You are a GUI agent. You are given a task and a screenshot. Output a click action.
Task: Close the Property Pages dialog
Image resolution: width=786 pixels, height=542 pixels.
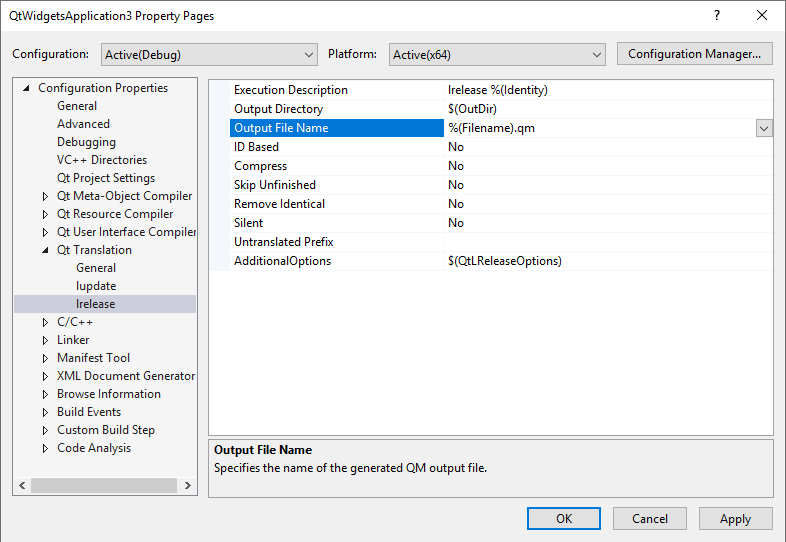[x=761, y=16]
